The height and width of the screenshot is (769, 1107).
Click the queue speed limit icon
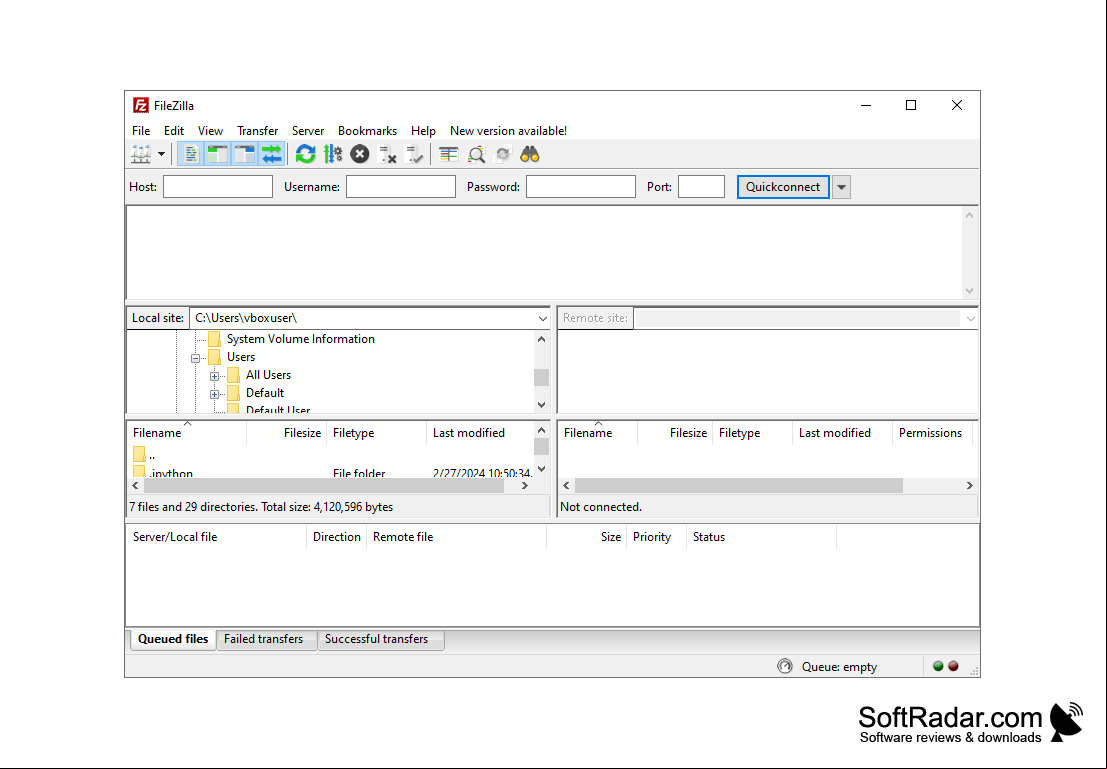pos(785,667)
